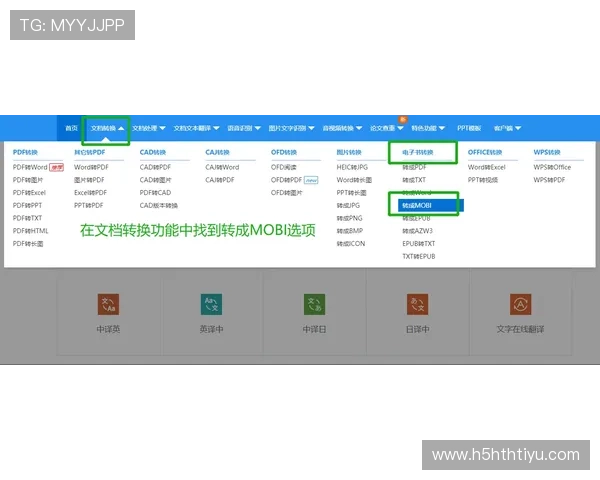Viewport: 600px width, 480px height.
Task: Choose TXT转EPUB option
Action: 418,256
